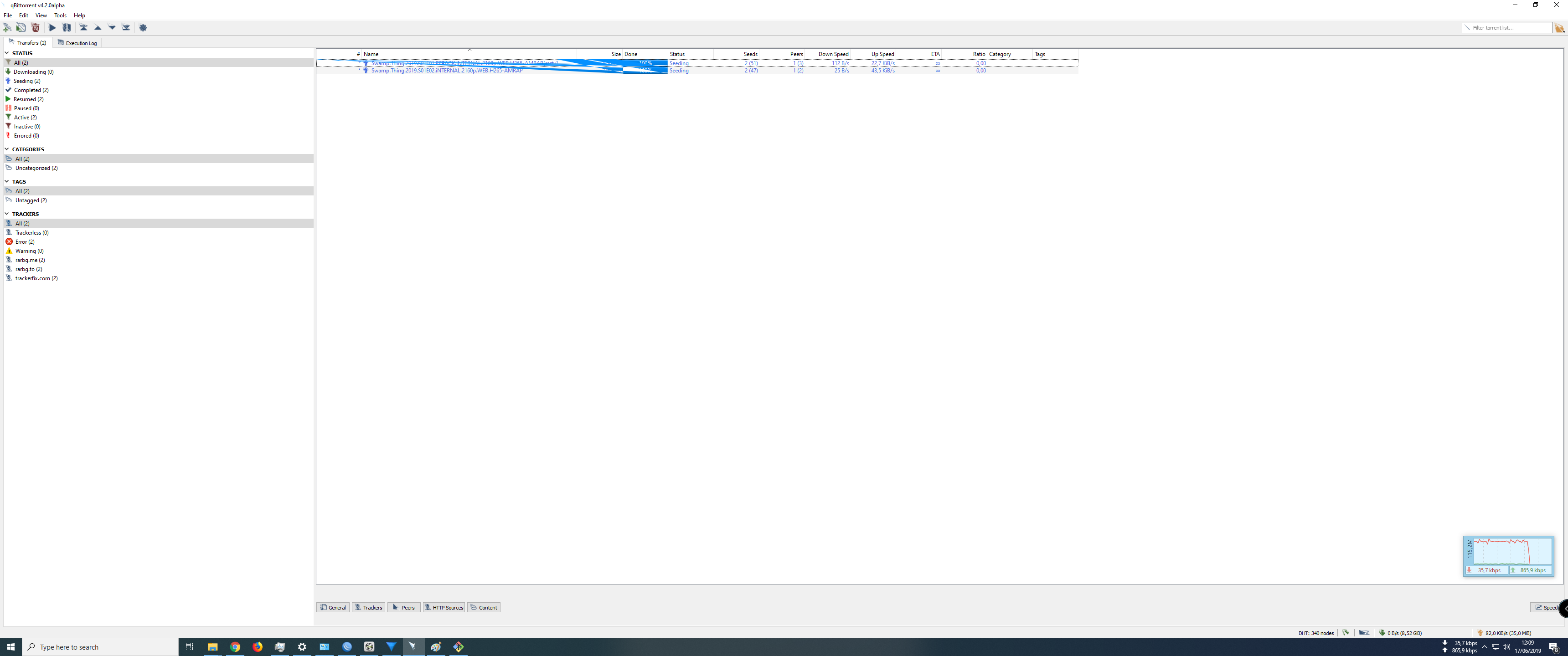Click the orange upload speed status icon

[x=1480, y=633]
